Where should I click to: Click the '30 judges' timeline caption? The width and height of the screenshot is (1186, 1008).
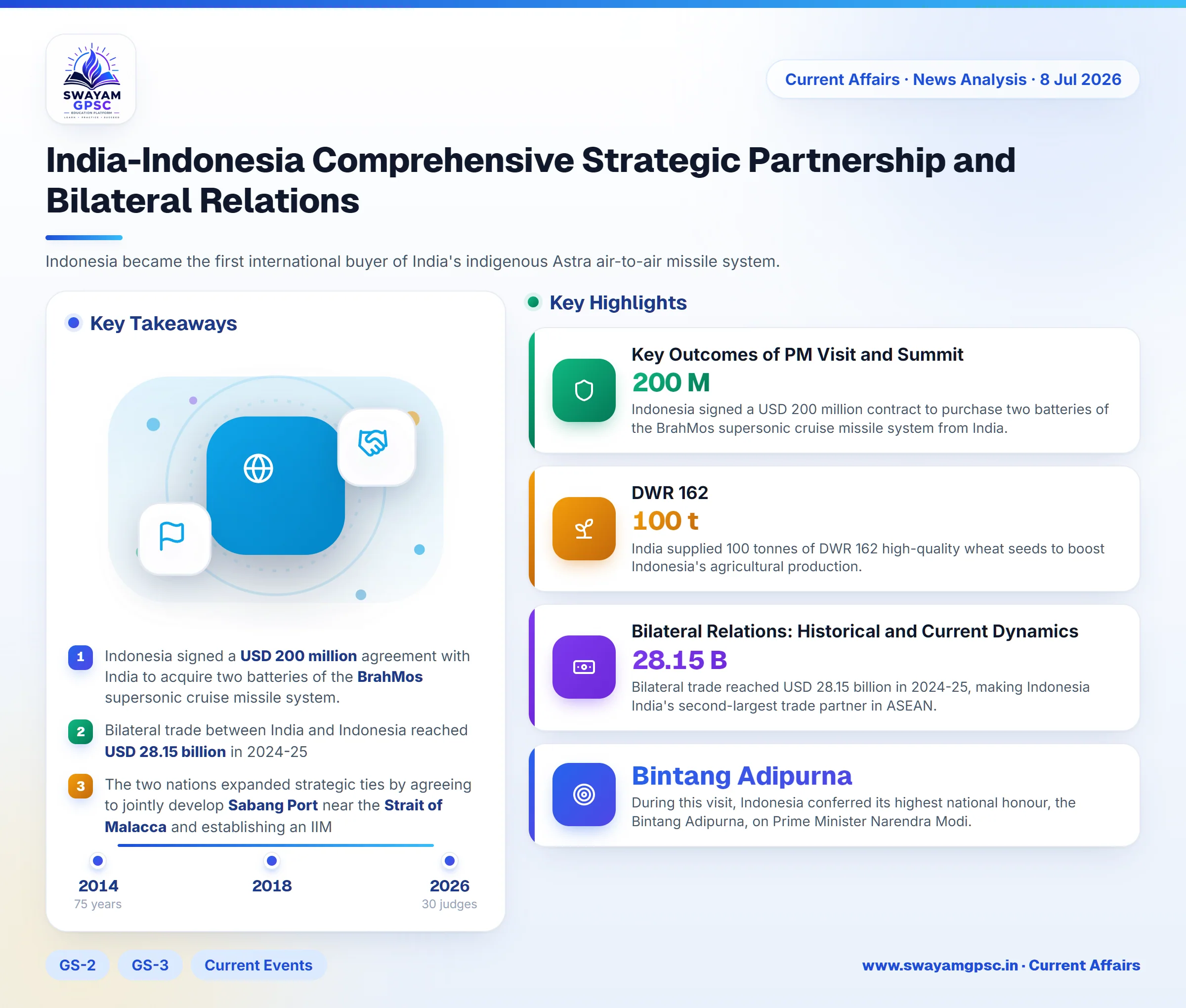pyautogui.click(x=449, y=904)
